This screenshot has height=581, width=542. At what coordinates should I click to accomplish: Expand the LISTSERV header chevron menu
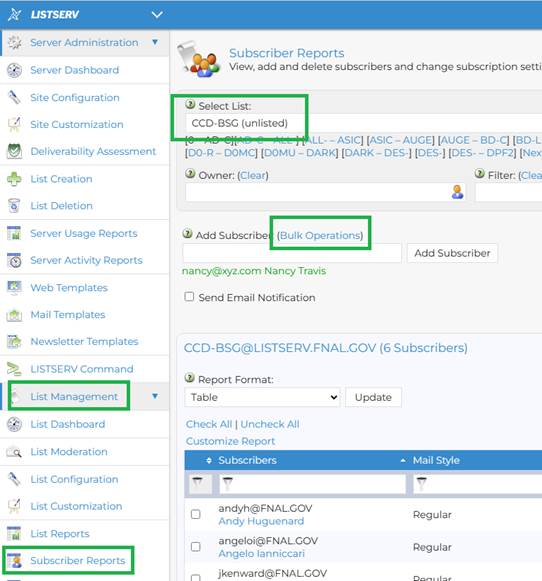pyautogui.click(x=157, y=14)
